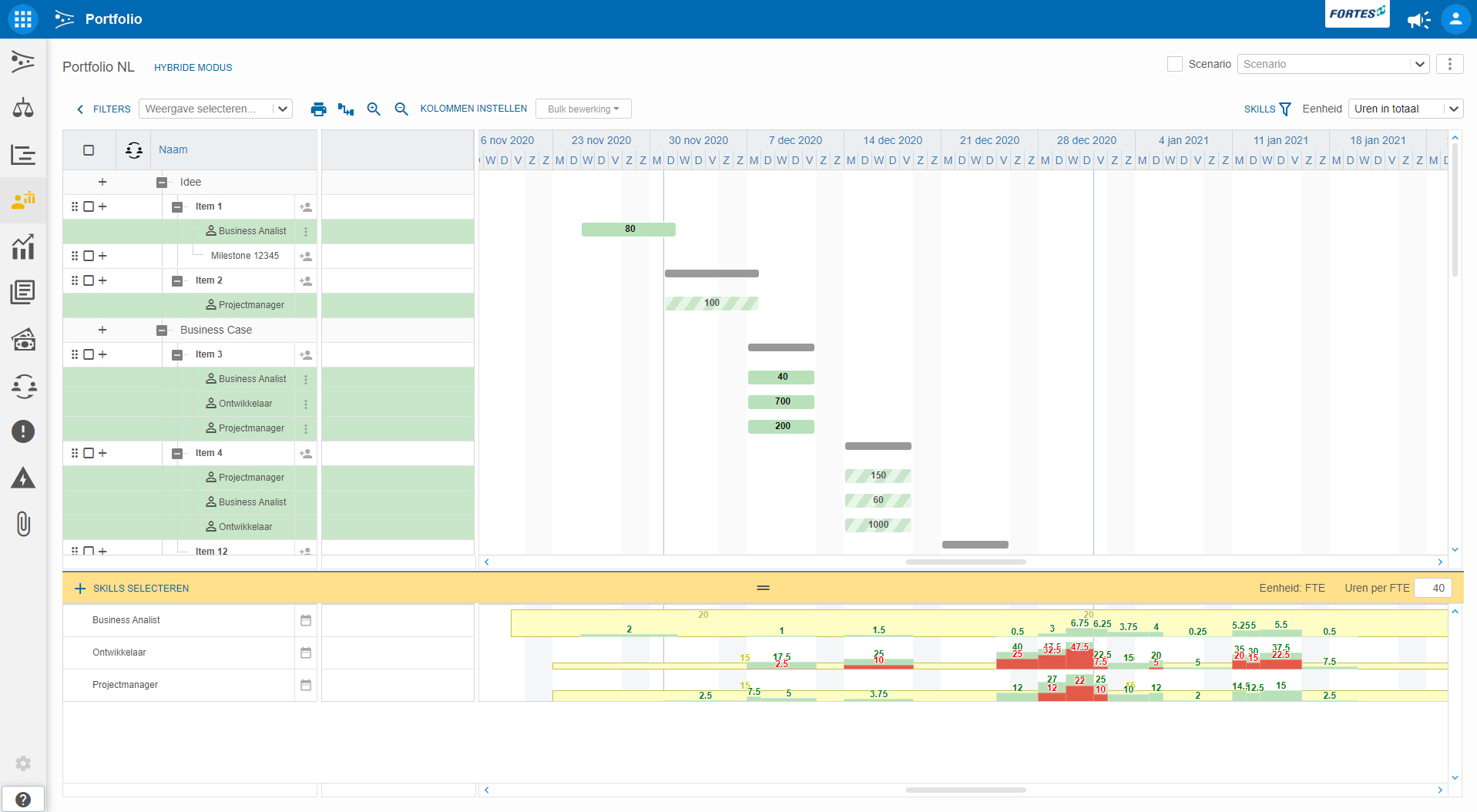The image size is (1477, 812).
Task: Open the Eenheid Uren in totaal dropdown
Action: click(x=1405, y=109)
